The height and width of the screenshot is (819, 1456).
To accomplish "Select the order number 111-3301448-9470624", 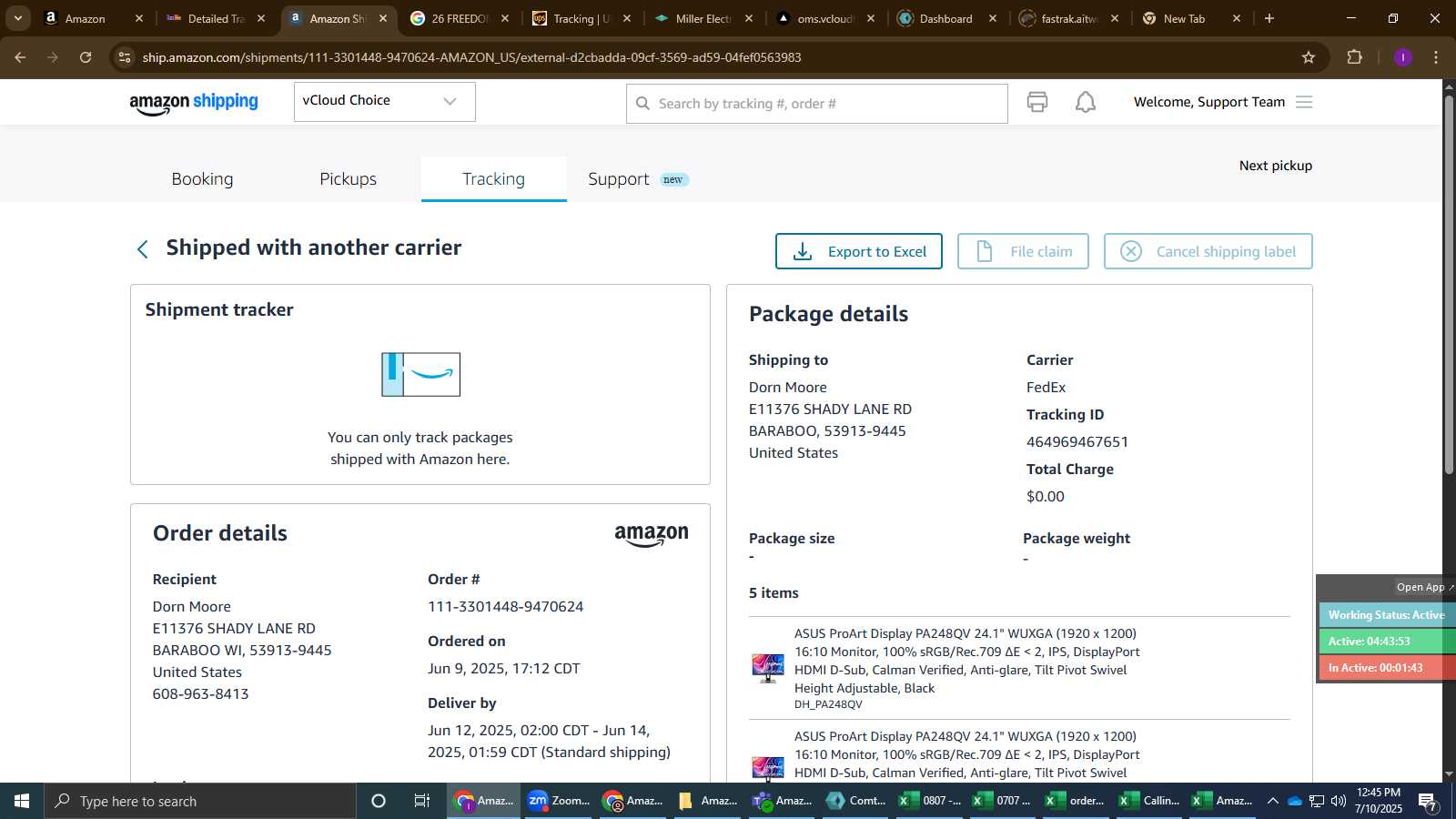I will pos(505,607).
